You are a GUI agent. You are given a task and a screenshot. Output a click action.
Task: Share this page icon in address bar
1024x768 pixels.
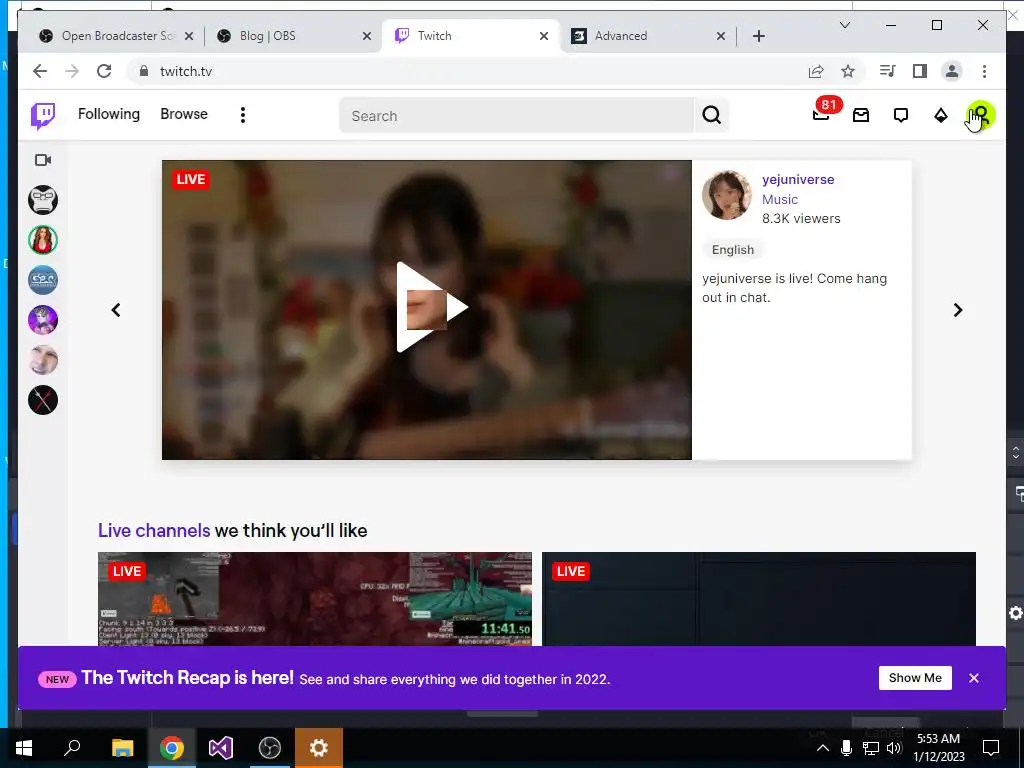point(816,71)
